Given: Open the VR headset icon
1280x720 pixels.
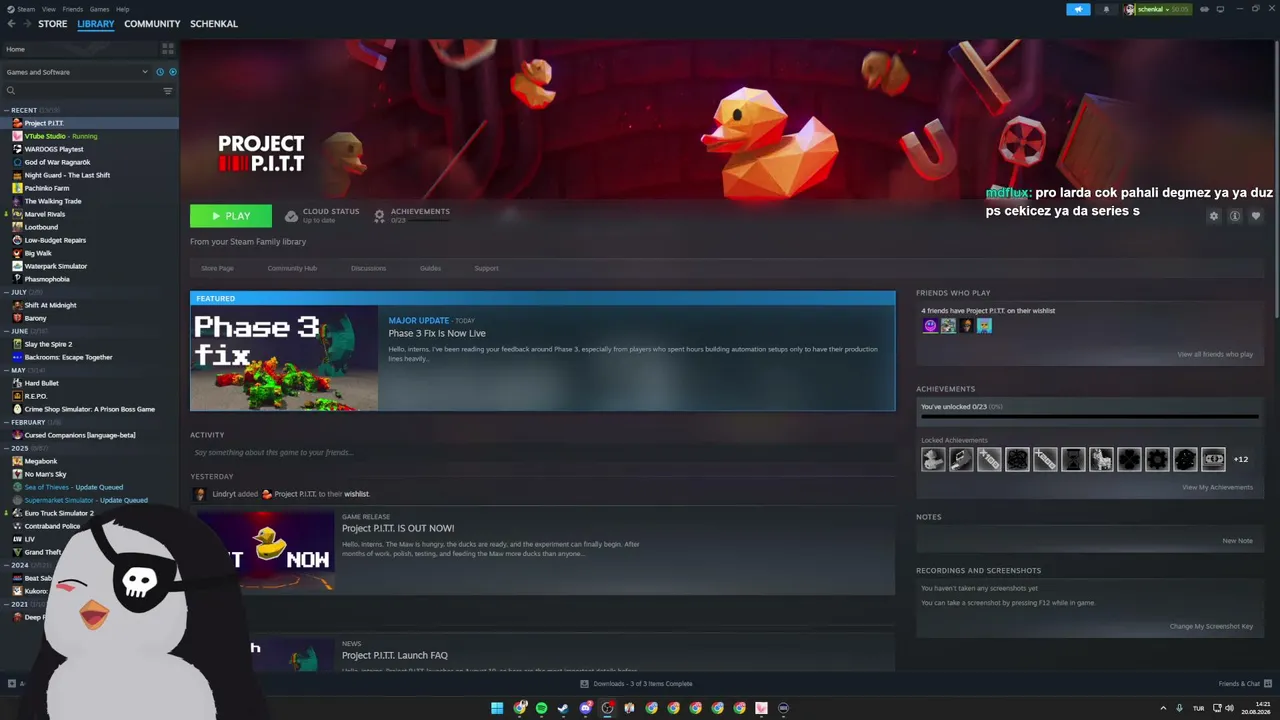Looking at the screenshot, I should tap(1204, 9).
